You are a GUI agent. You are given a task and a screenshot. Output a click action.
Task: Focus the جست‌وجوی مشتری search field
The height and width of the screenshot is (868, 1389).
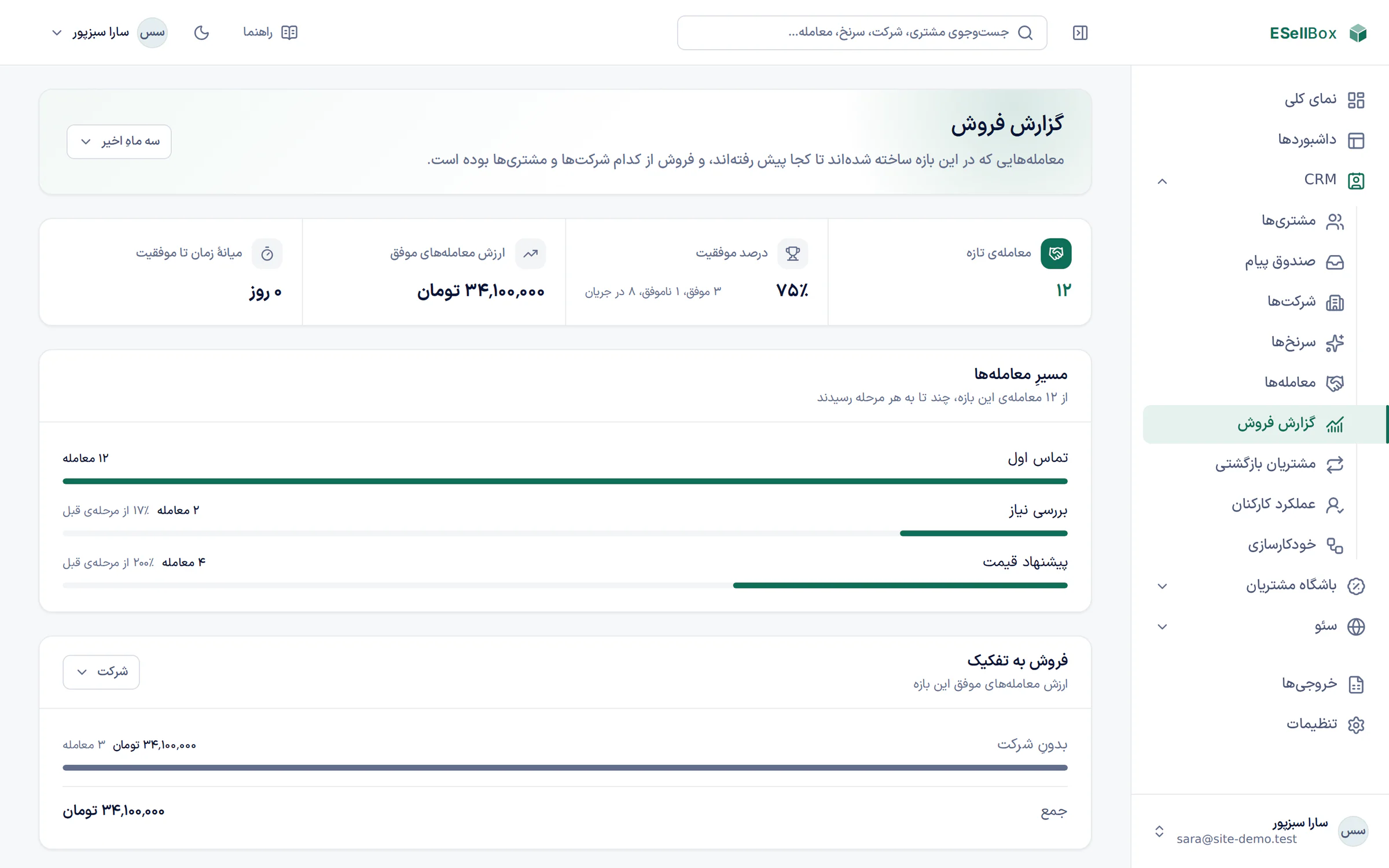[862, 32]
